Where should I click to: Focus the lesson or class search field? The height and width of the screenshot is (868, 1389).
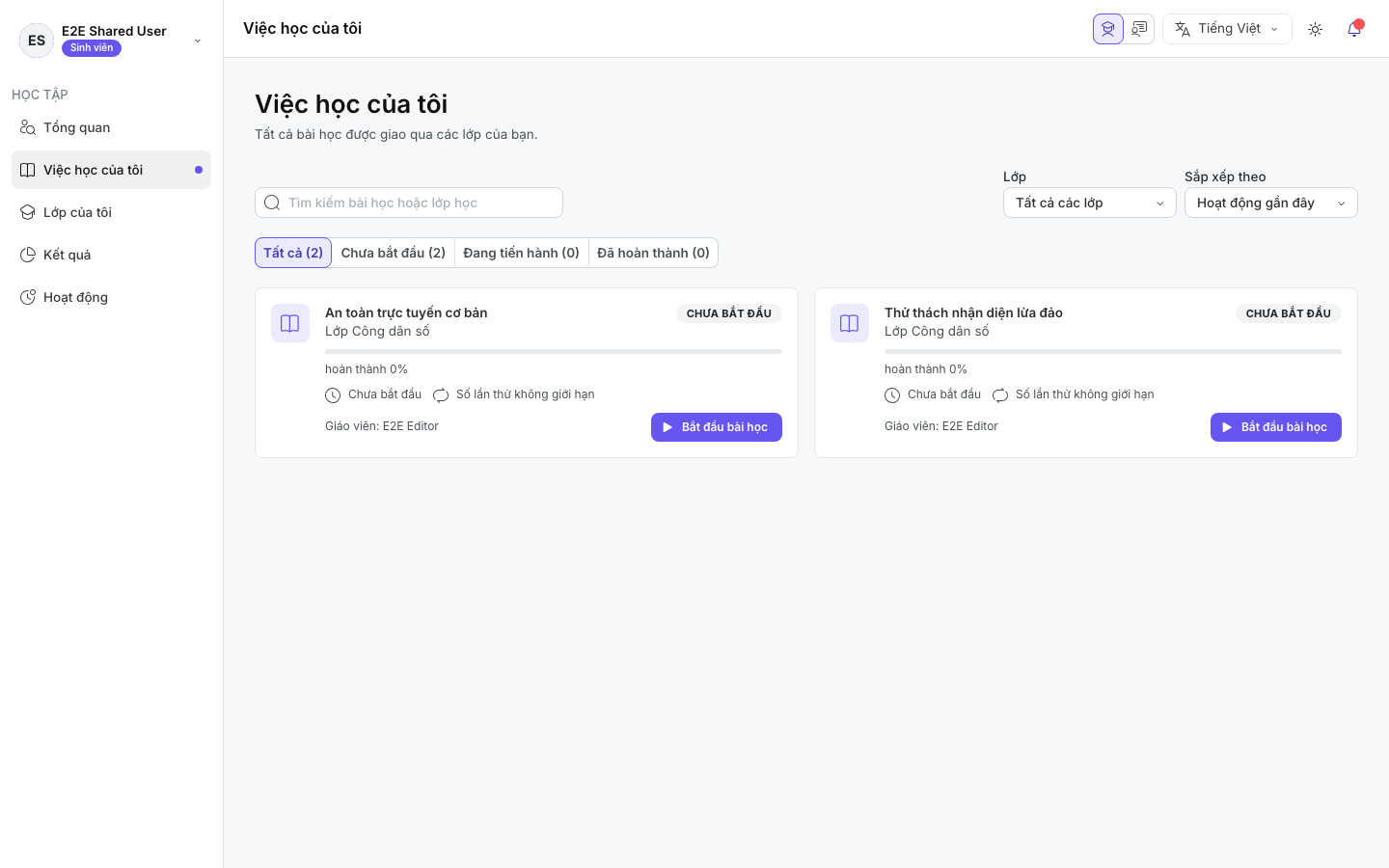coord(409,203)
